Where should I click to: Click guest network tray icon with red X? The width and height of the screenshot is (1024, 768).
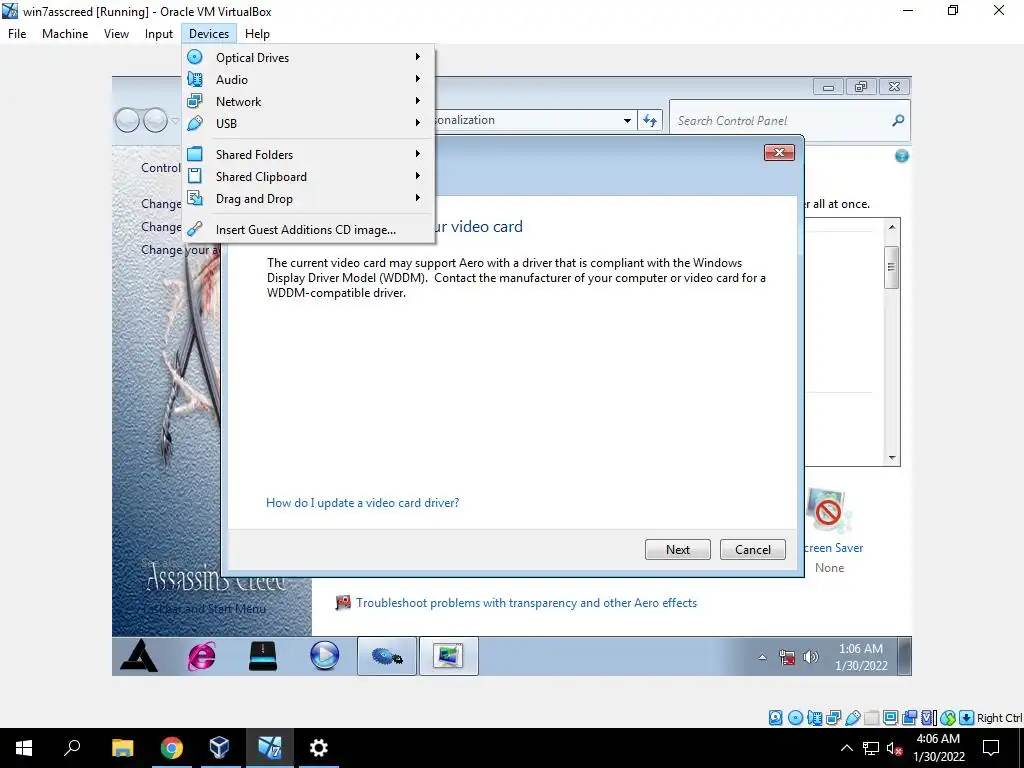[787, 657]
